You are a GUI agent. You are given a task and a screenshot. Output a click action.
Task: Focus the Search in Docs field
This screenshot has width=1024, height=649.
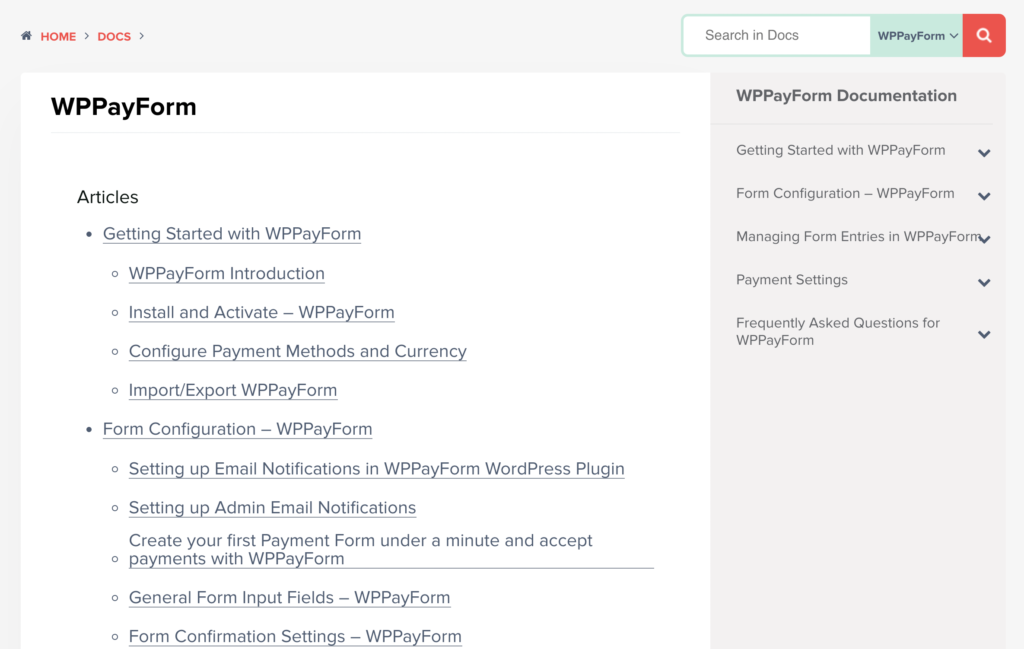click(x=776, y=35)
